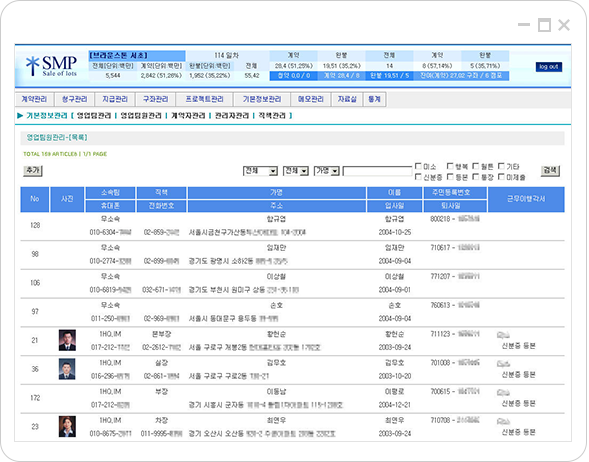Open document icon in row 36
Screen dimensions: 589x462
point(503,363)
